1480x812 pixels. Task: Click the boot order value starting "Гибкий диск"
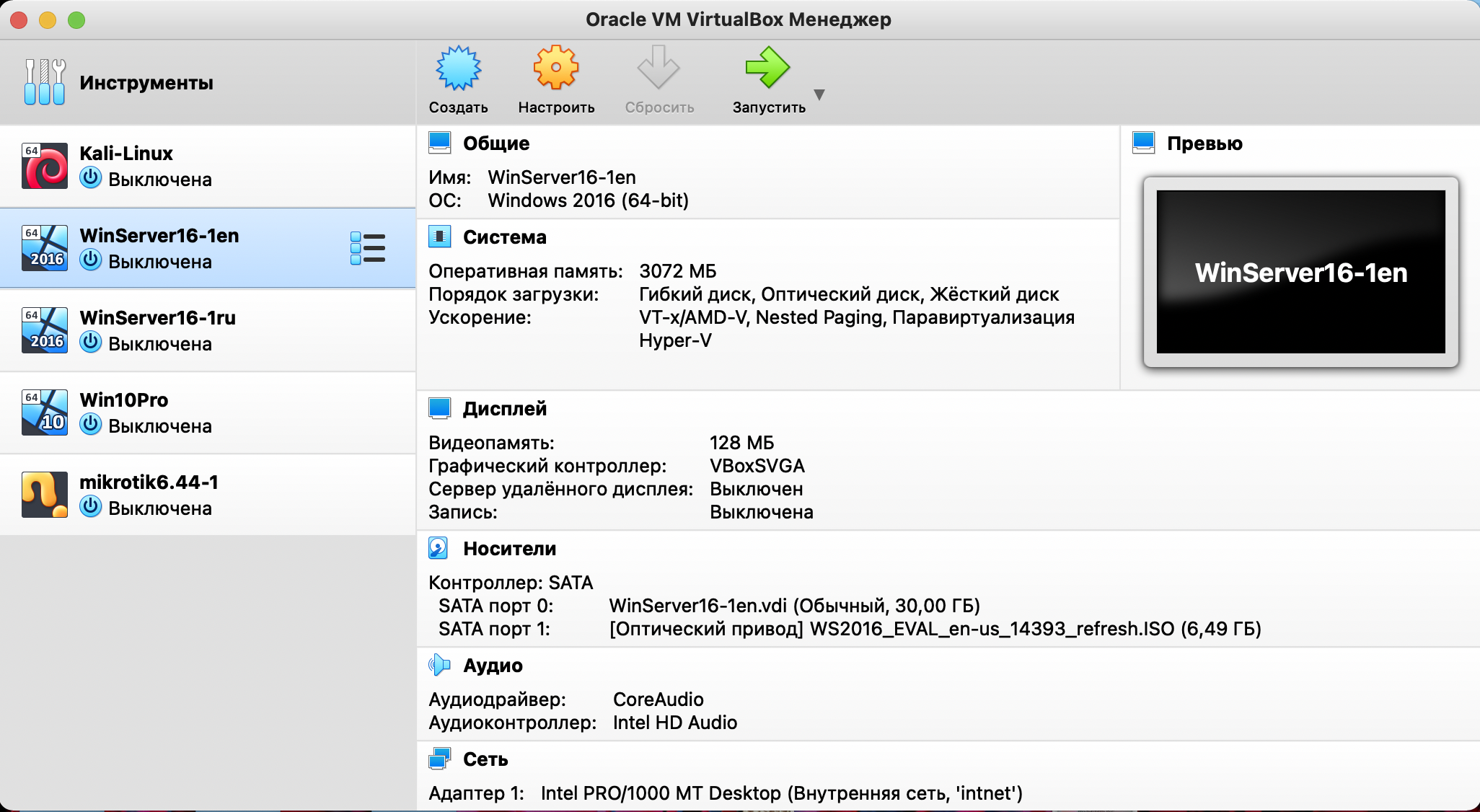[849, 294]
